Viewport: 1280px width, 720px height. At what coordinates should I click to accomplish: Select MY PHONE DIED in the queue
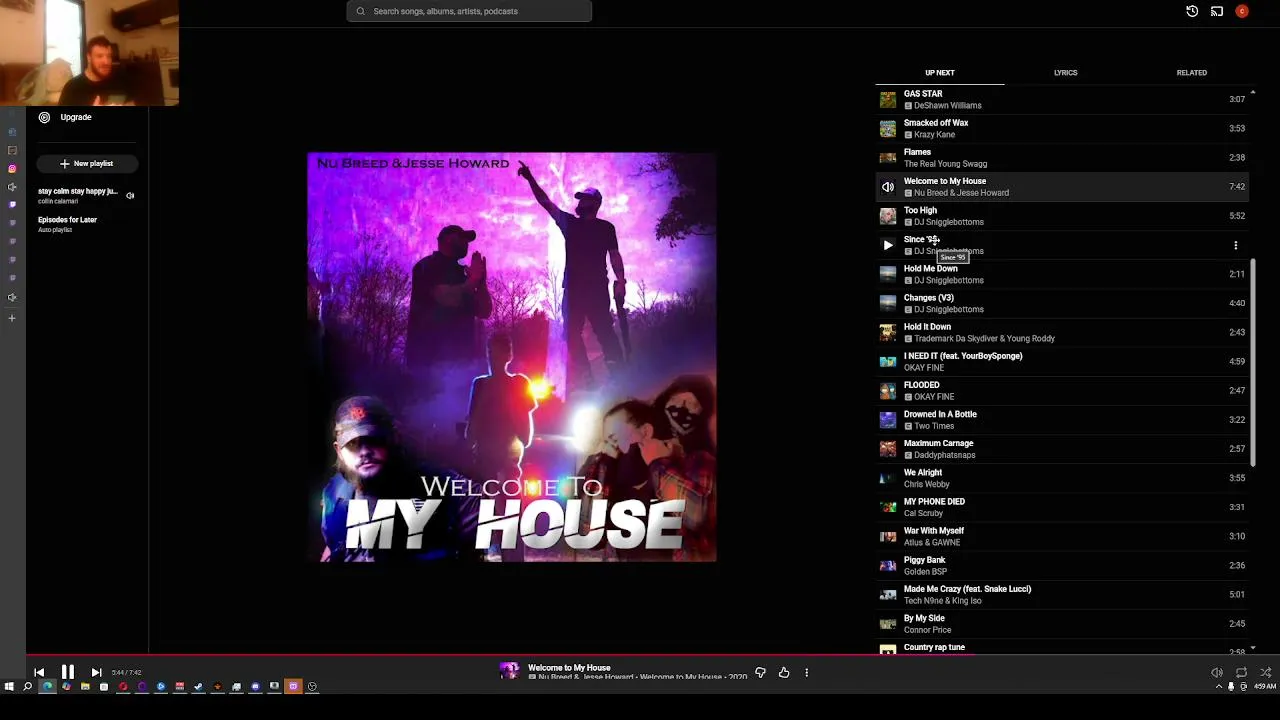(x=1062, y=507)
